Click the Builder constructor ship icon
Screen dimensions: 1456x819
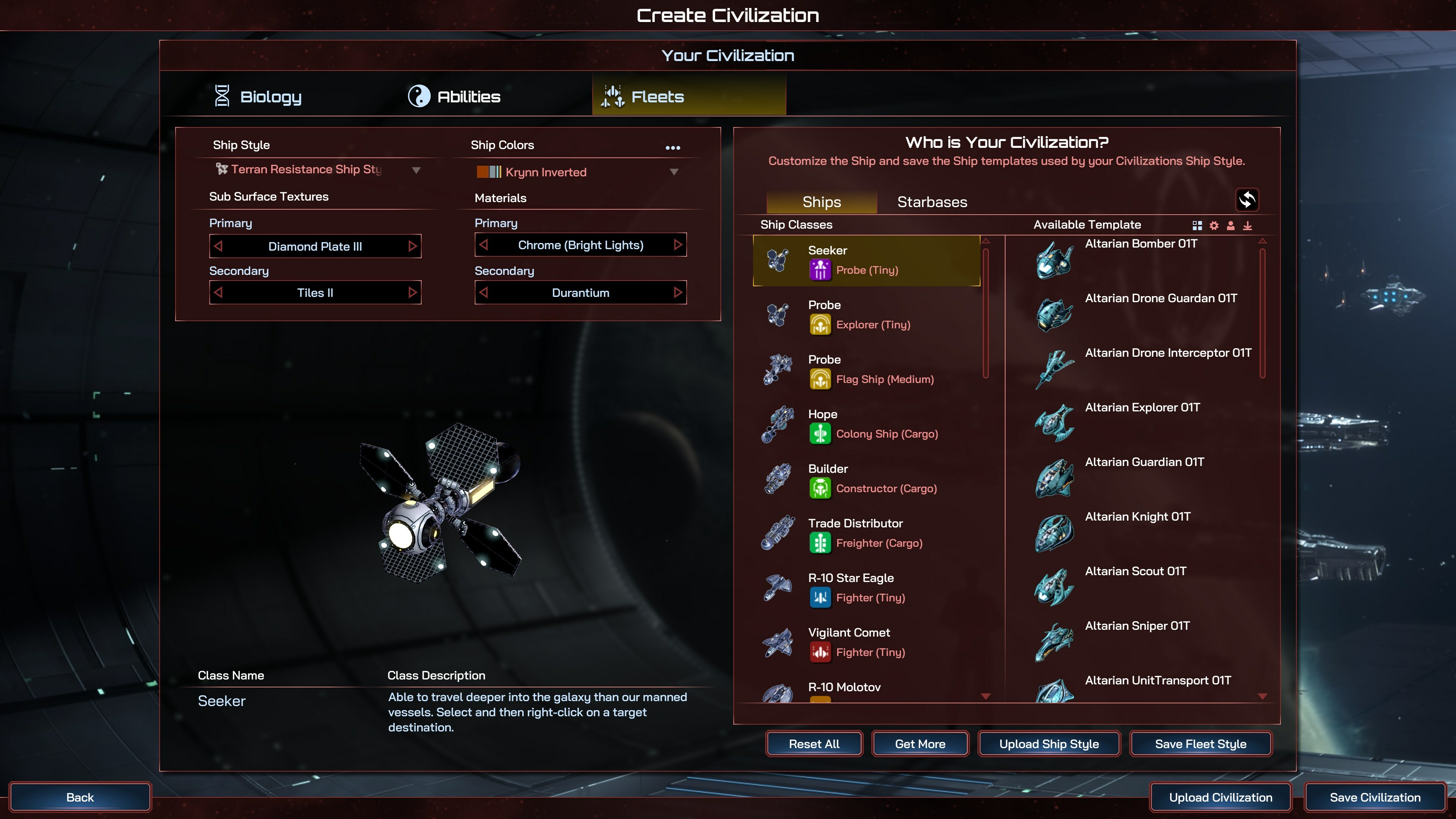click(x=778, y=479)
